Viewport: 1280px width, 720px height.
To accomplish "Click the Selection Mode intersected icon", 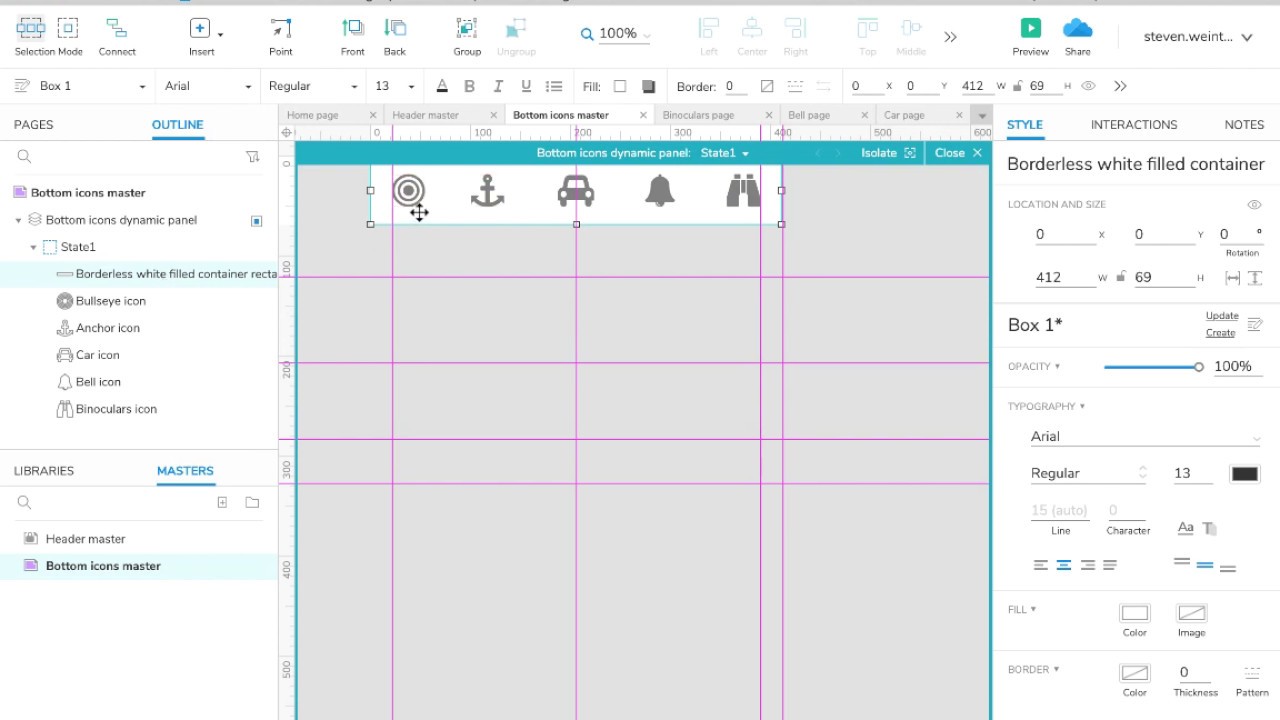I will coord(30,28).
